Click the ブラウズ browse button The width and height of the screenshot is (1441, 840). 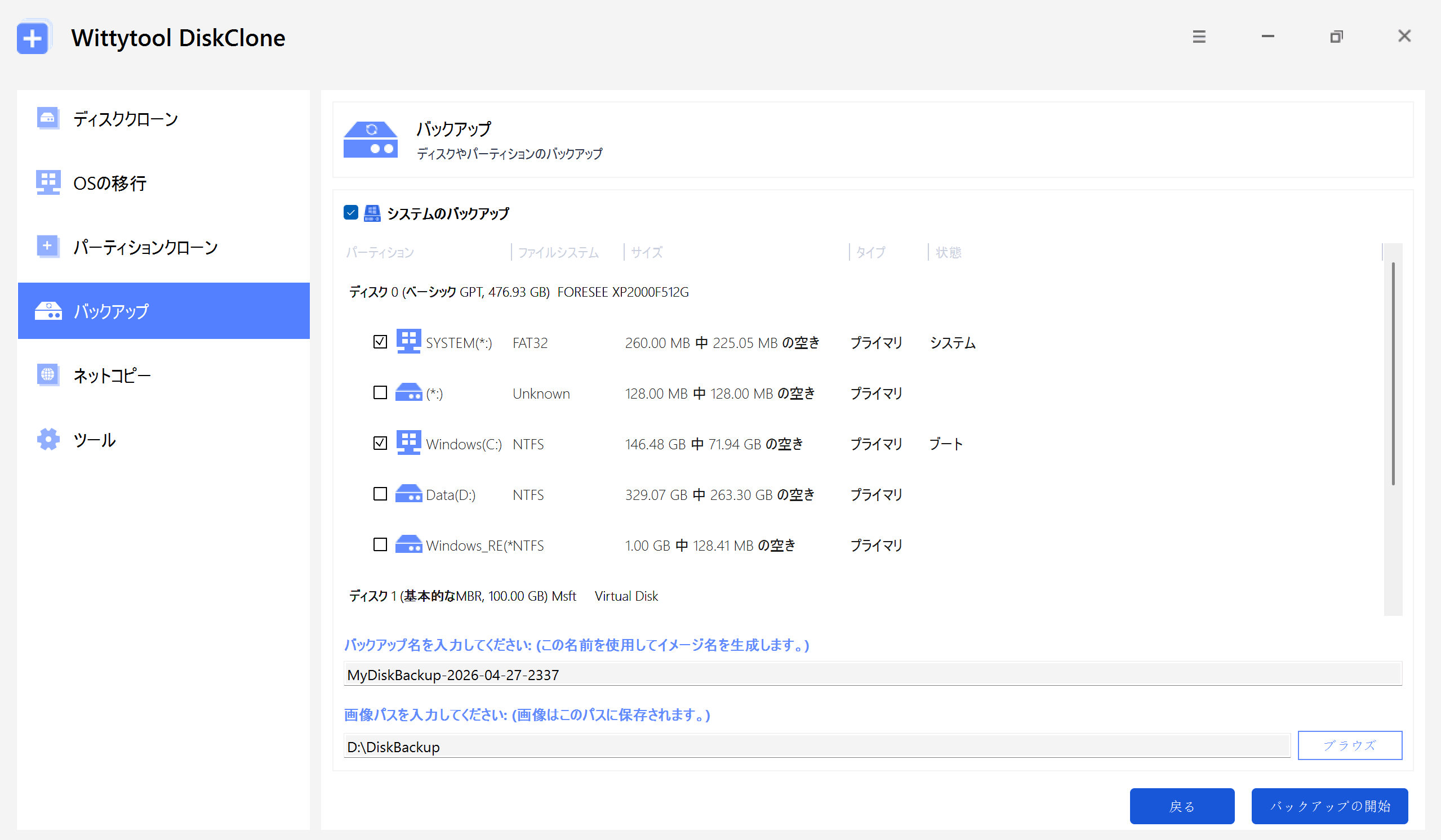pyautogui.click(x=1350, y=745)
